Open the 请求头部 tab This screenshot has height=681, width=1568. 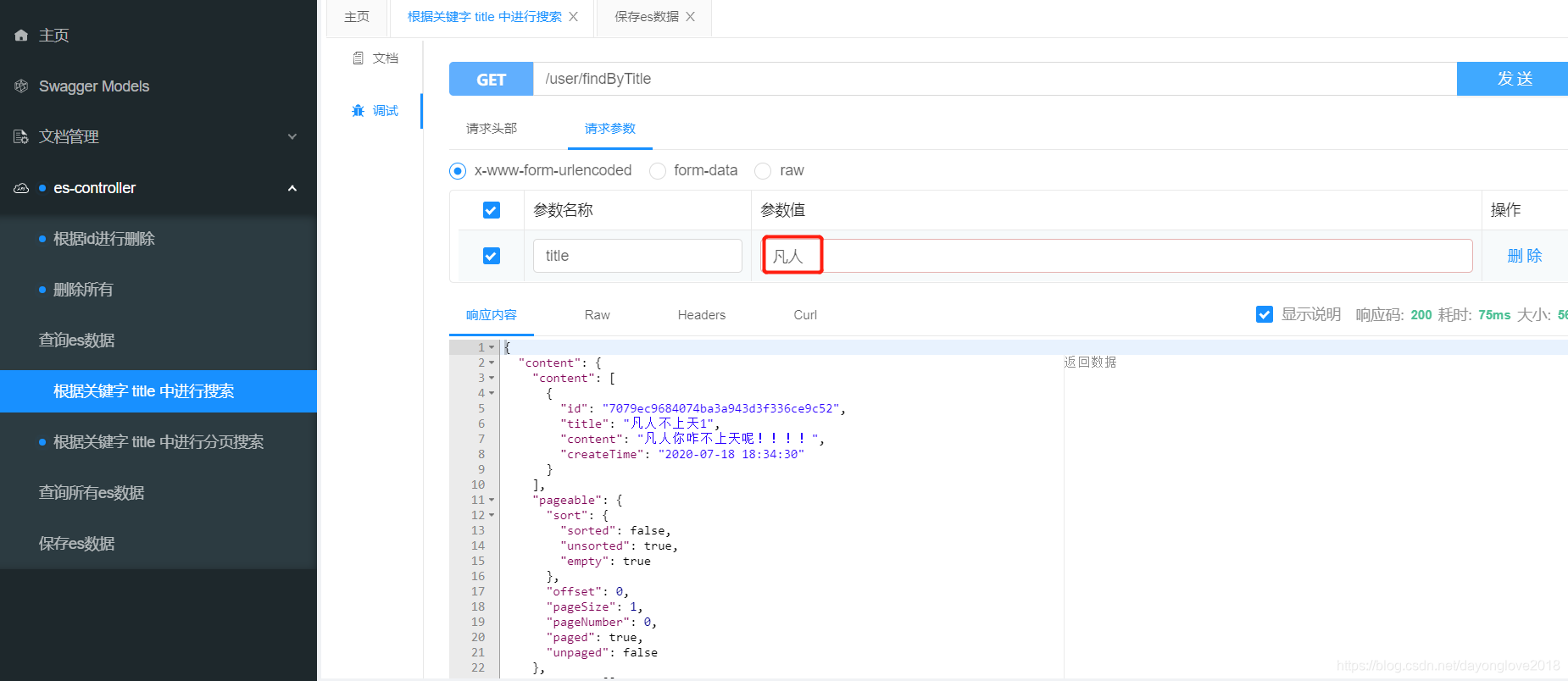[x=492, y=129]
